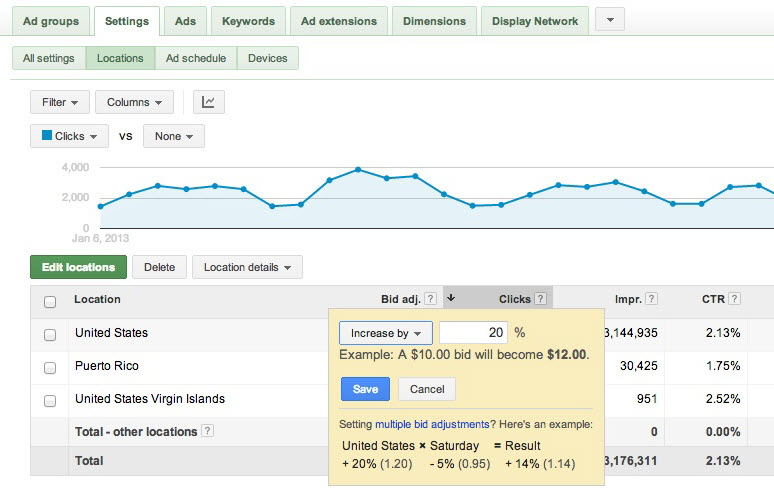This screenshot has height=499, width=774.
Task: Click the blue Clicks metric color swatch
Action: click(x=46, y=135)
